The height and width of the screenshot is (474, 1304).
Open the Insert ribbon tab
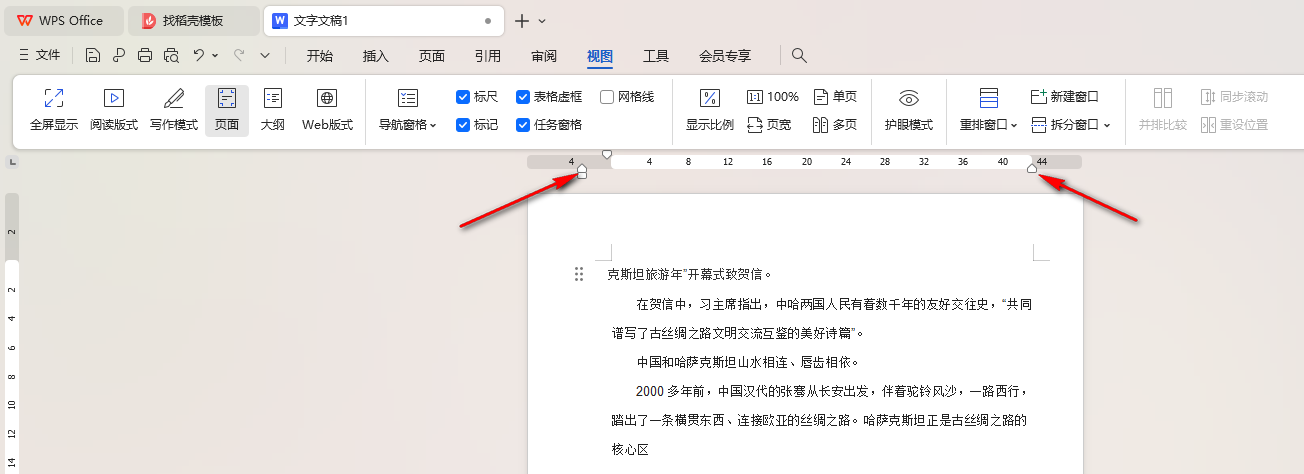click(376, 56)
